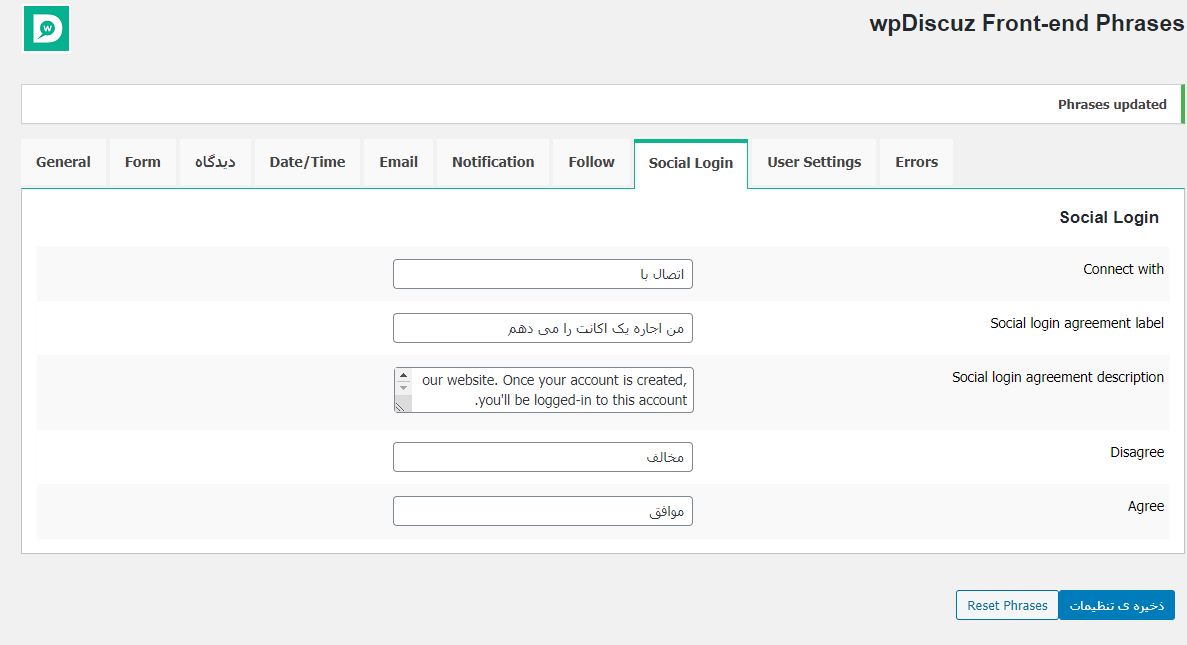Screen dimensions: 1187x645
Task: Click the Reset Phrases button
Action: [x=1007, y=606]
